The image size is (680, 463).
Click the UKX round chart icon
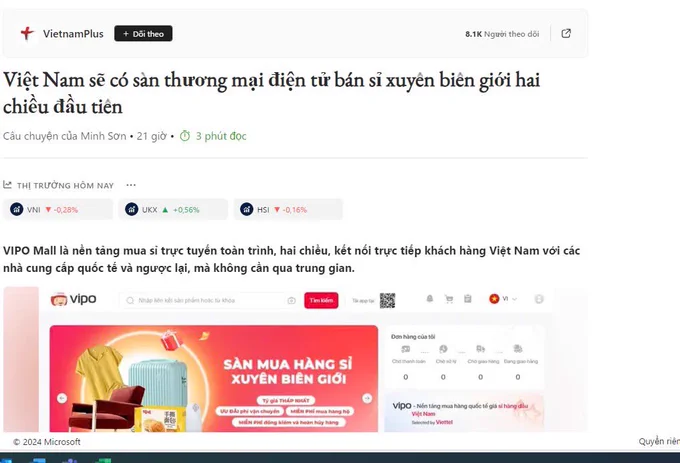click(131, 209)
